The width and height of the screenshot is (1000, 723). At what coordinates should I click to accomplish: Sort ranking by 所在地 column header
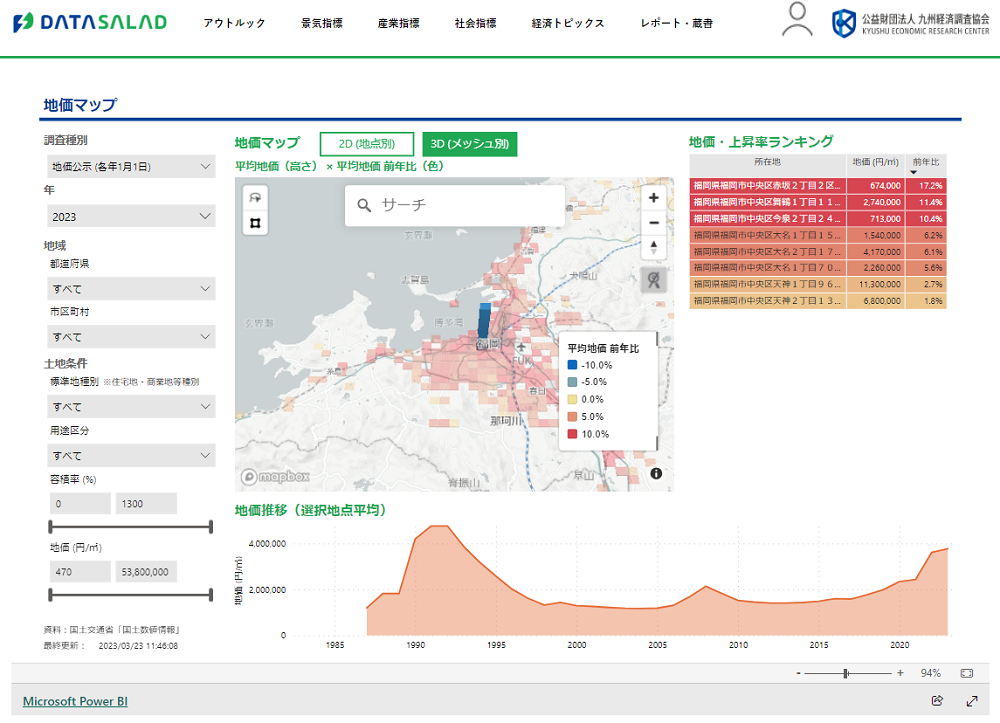767,163
